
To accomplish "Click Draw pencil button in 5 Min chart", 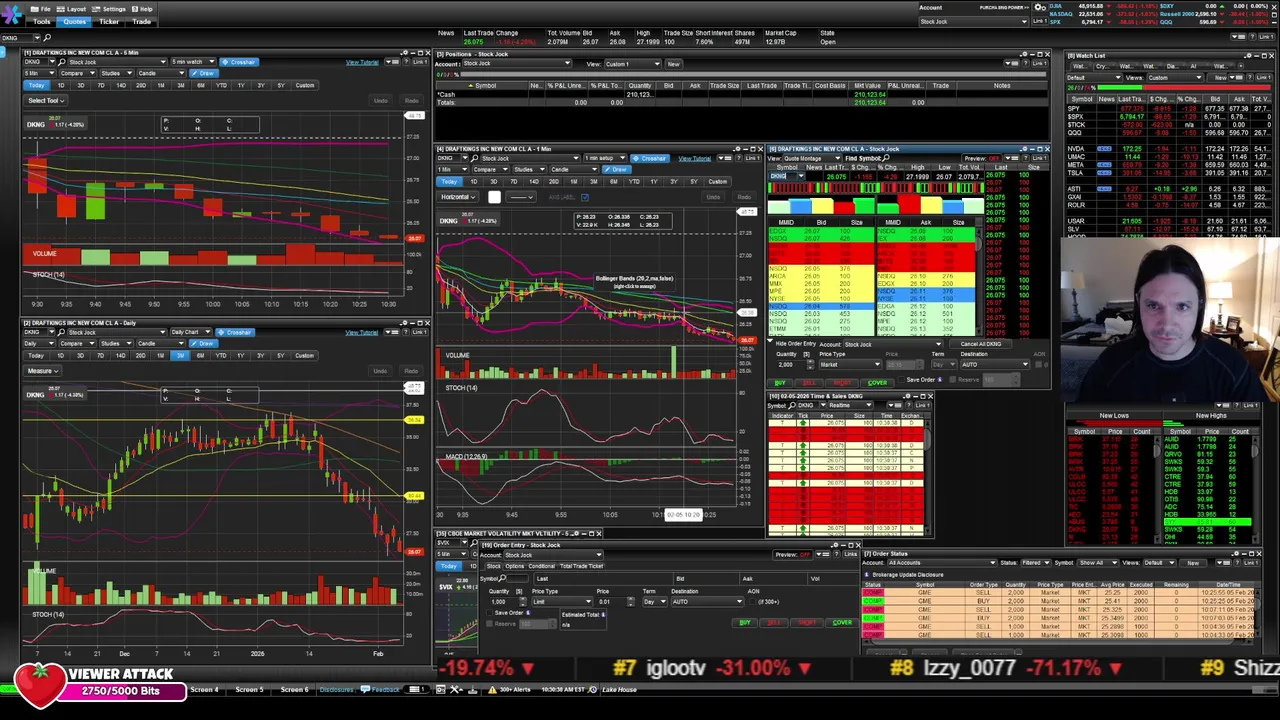I will (x=205, y=73).
